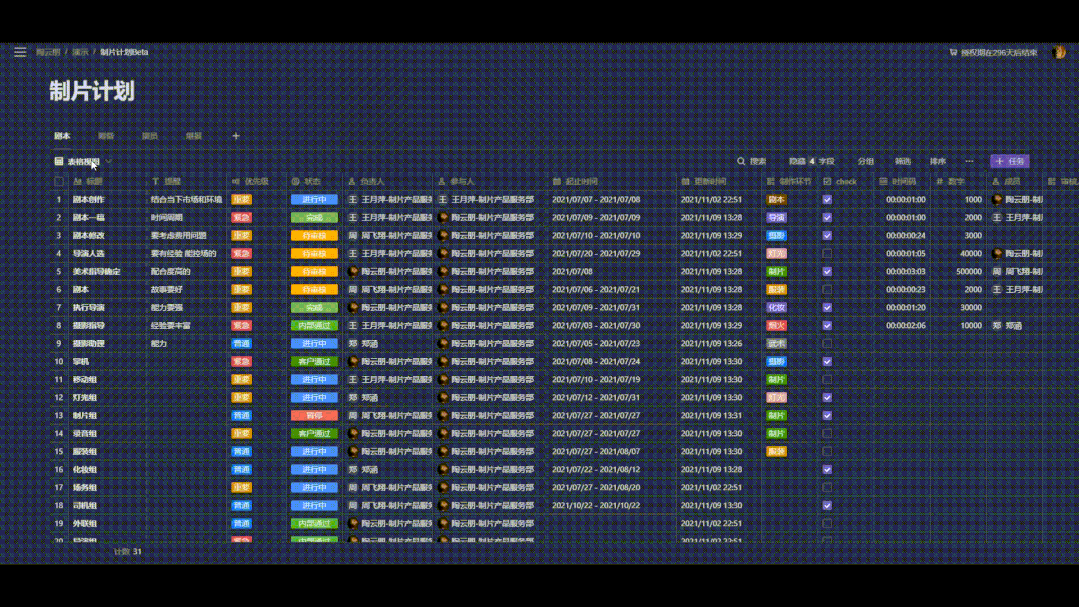This screenshot has width=1079, height=607.
Task: Uncheck the check box in row 1
Action: (x=827, y=200)
